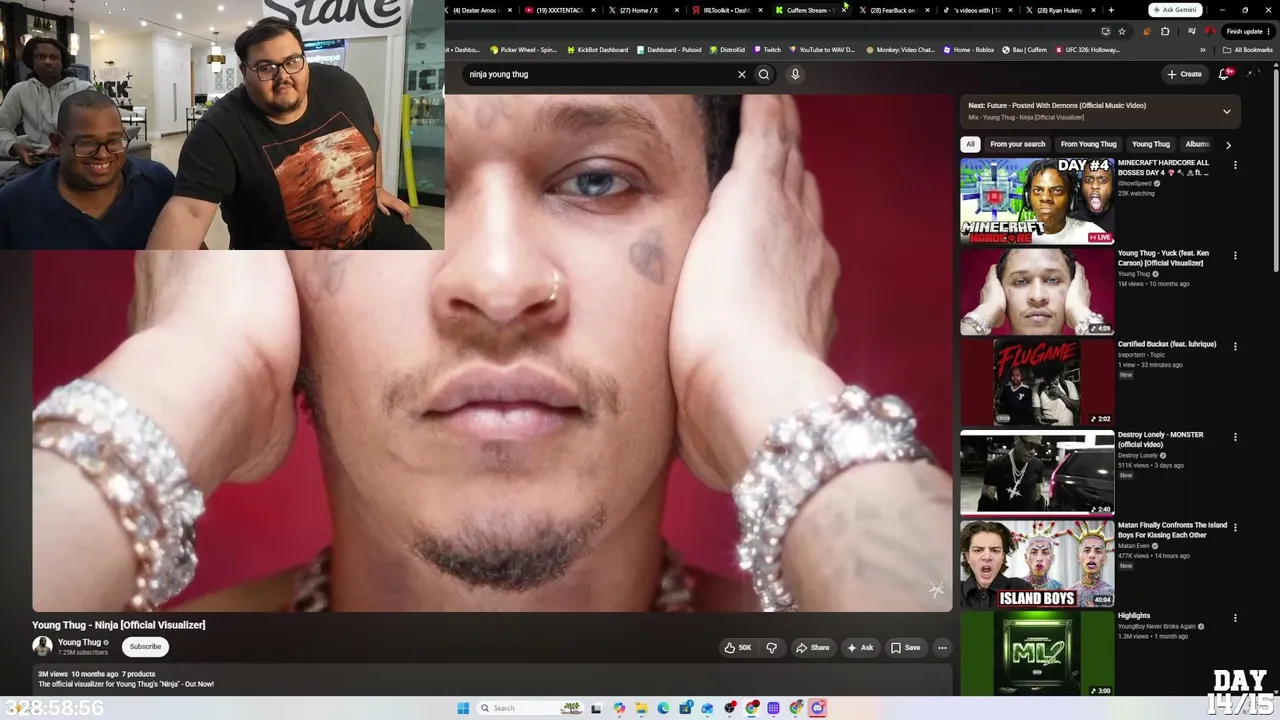
Task: Clear the YouTube search box text
Action: click(x=741, y=74)
